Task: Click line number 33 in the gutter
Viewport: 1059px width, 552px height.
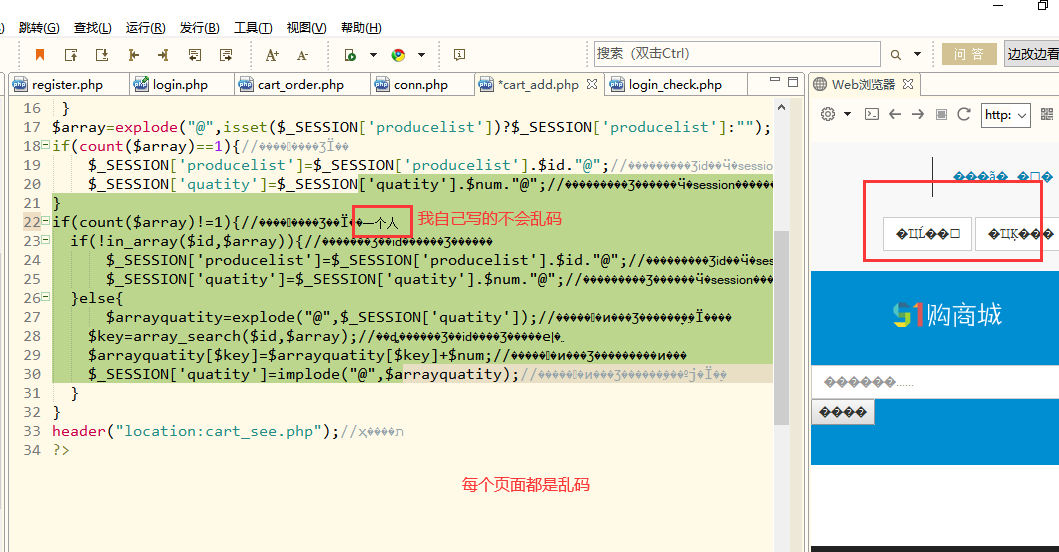Action: point(32,431)
